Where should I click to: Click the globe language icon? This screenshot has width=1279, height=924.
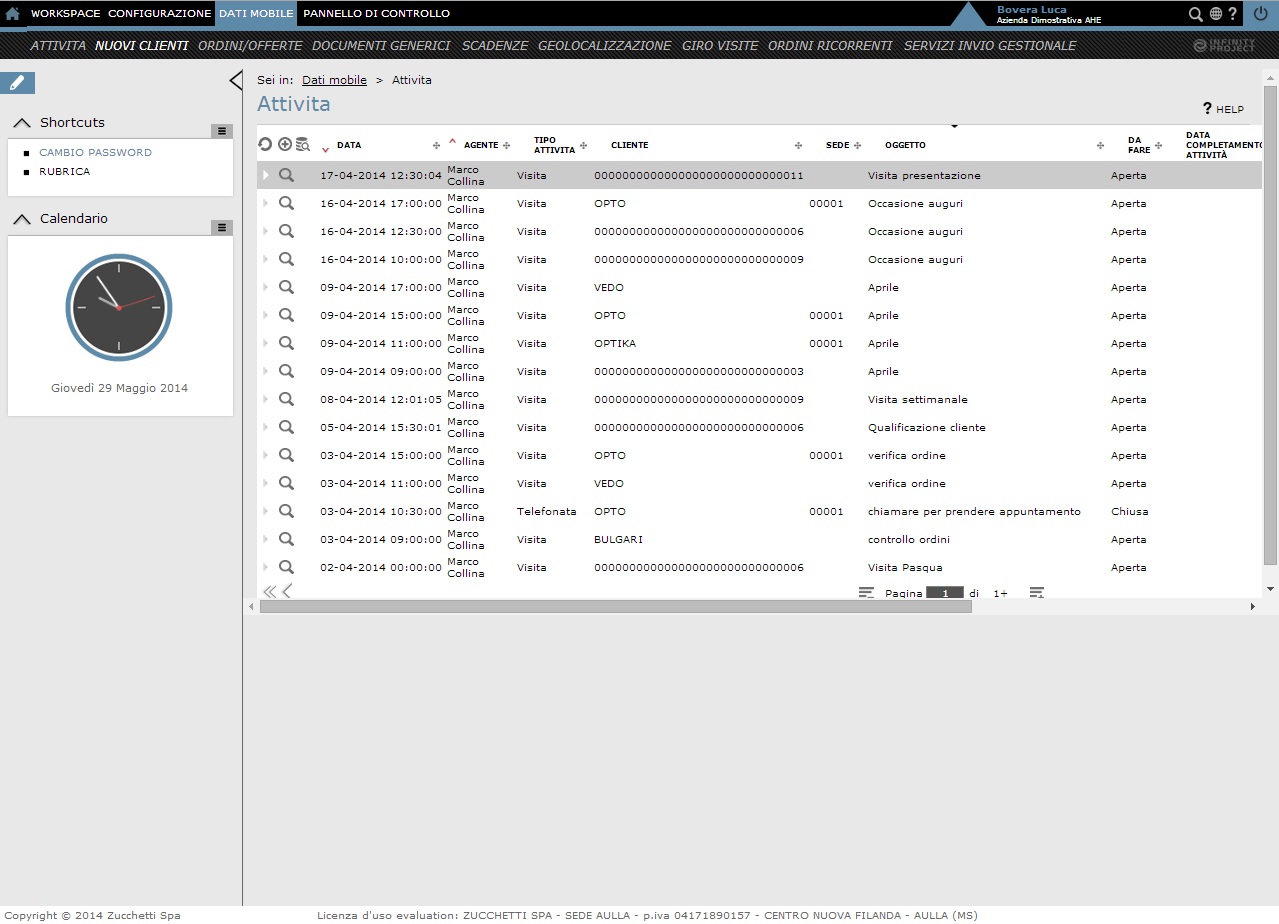point(1216,14)
